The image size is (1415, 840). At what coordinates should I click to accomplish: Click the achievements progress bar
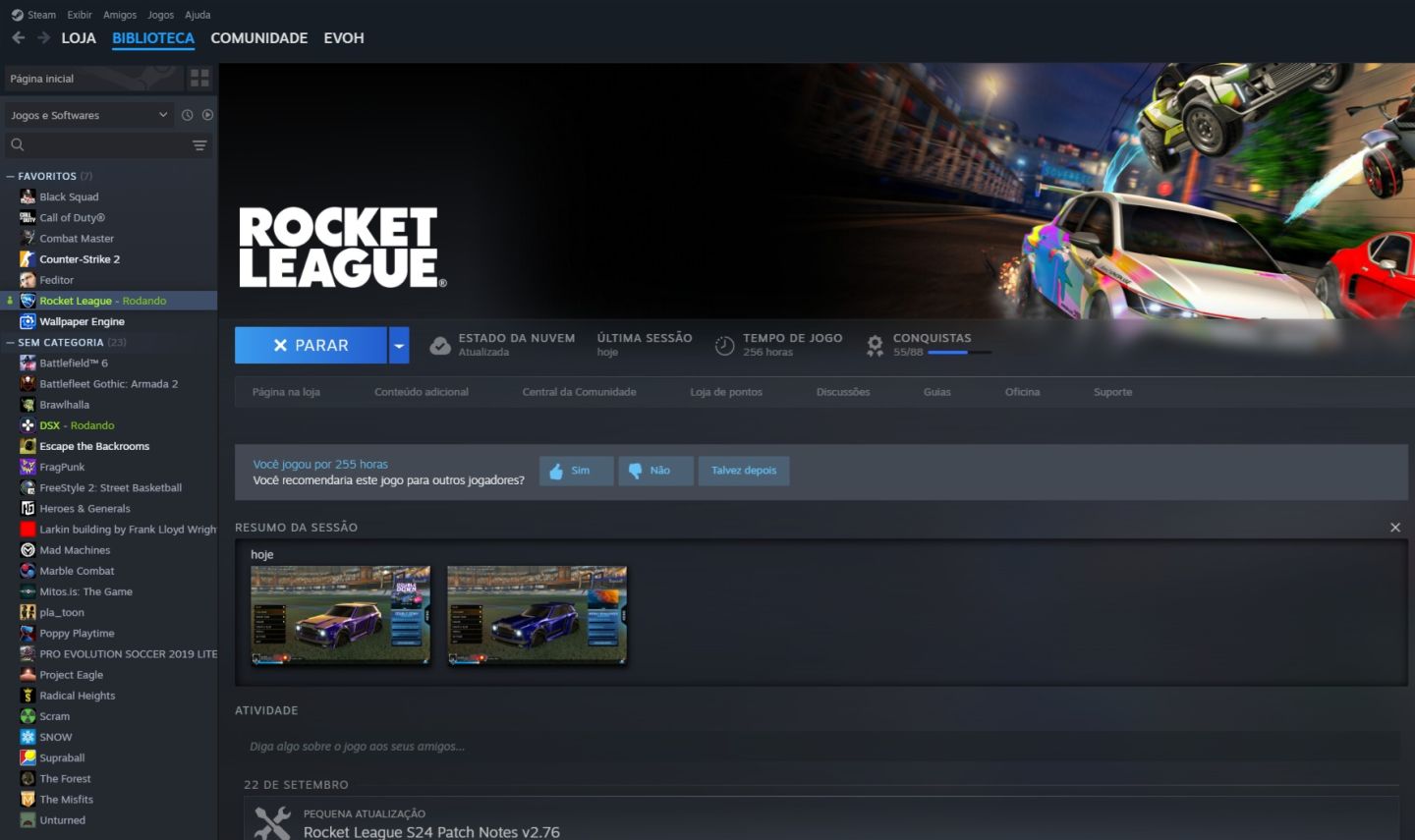point(959,353)
